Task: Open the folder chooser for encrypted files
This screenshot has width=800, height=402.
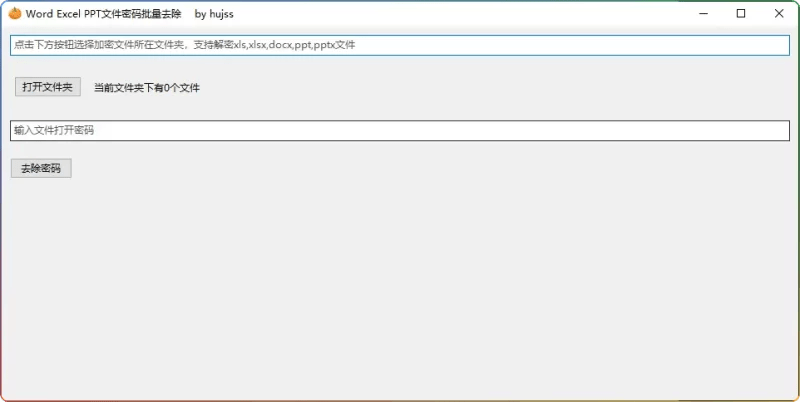Action: click(47, 87)
